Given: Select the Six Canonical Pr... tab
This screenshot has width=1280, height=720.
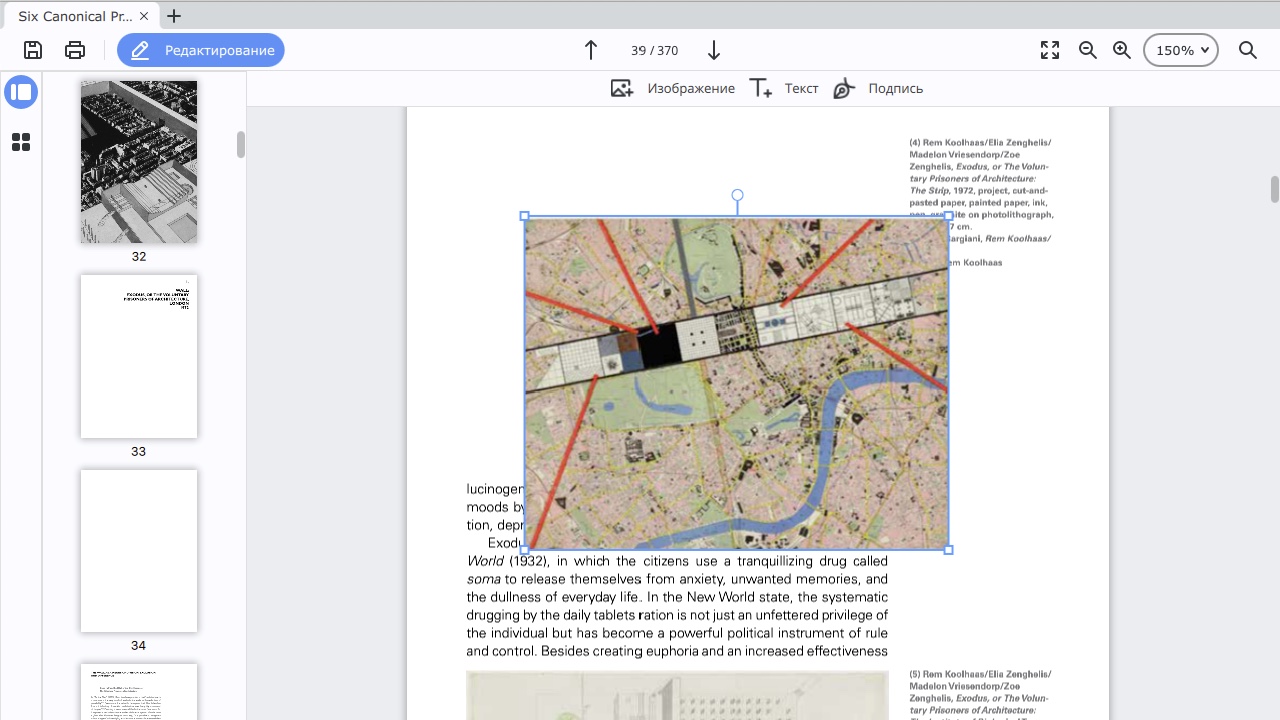Looking at the screenshot, I should pyautogui.click(x=75, y=16).
